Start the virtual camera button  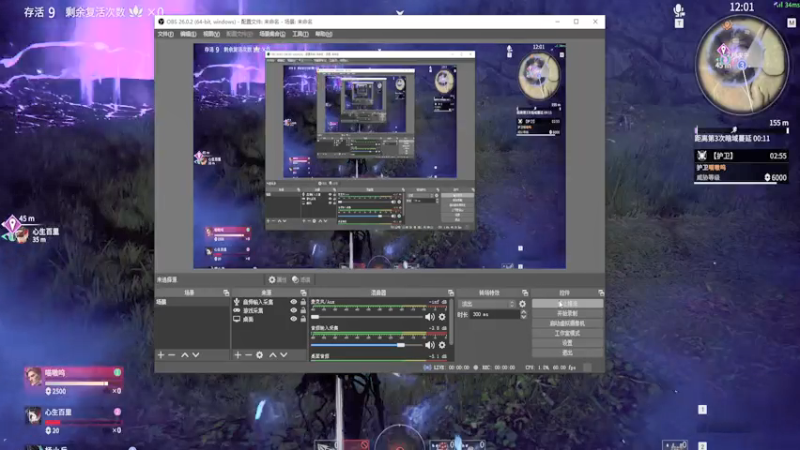point(567,323)
